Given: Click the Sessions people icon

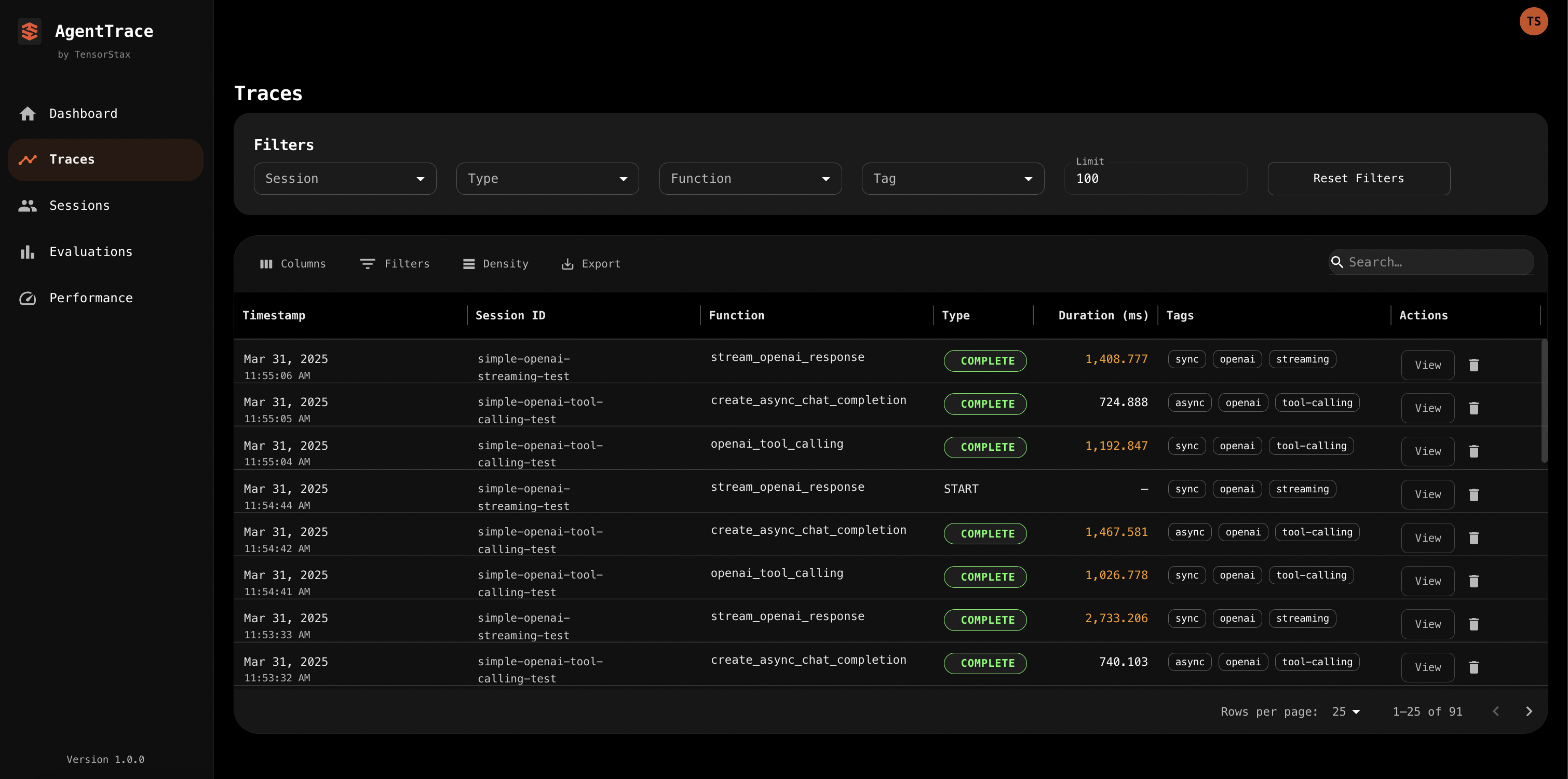Looking at the screenshot, I should [x=28, y=206].
